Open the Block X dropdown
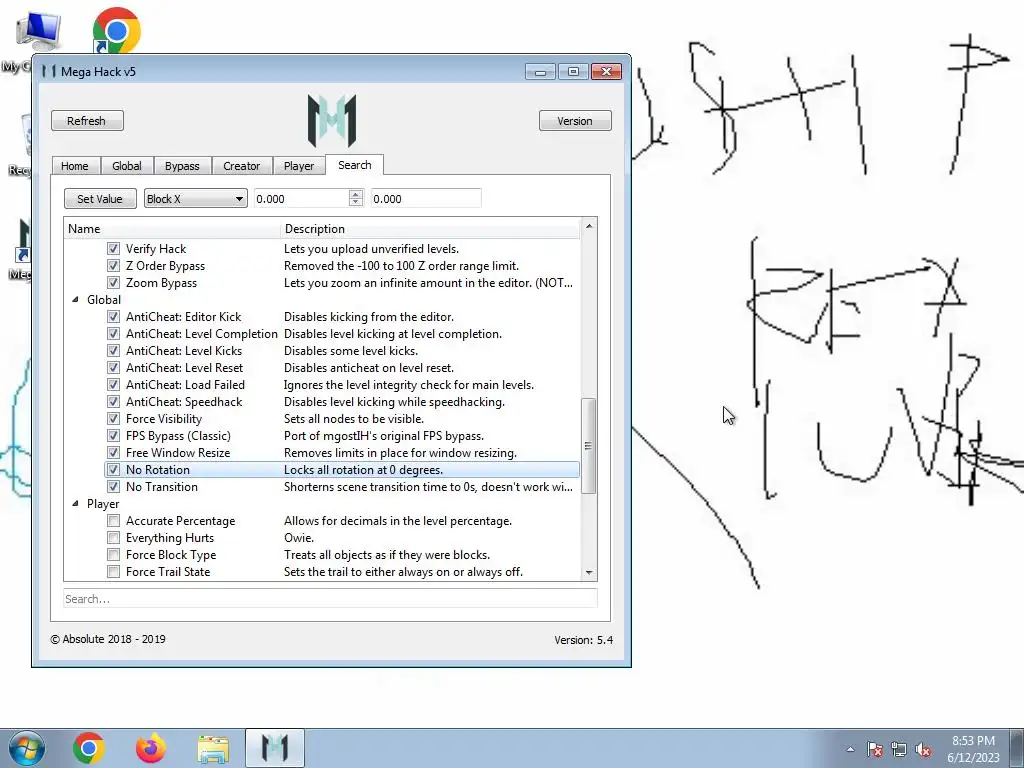Viewport: 1024px width, 768px height. coord(195,199)
